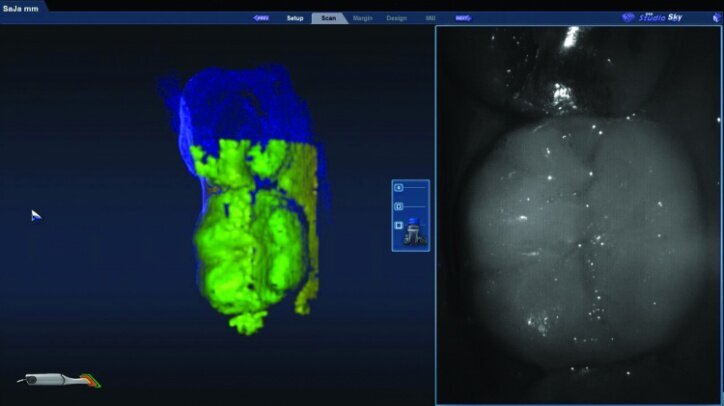Click the SaJa mm title label

[22, 7]
